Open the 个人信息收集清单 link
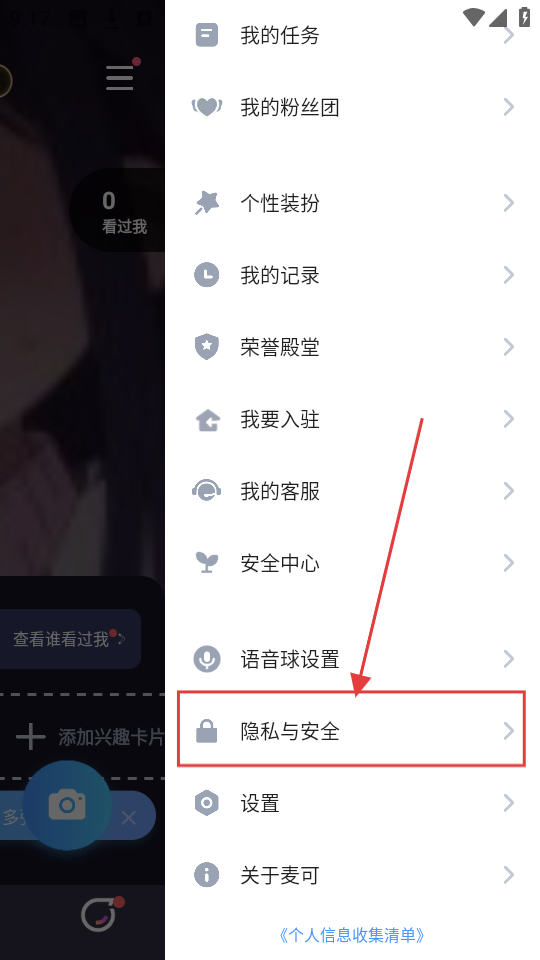Image resolution: width=540 pixels, height=960 pixels. coord(351,935)
